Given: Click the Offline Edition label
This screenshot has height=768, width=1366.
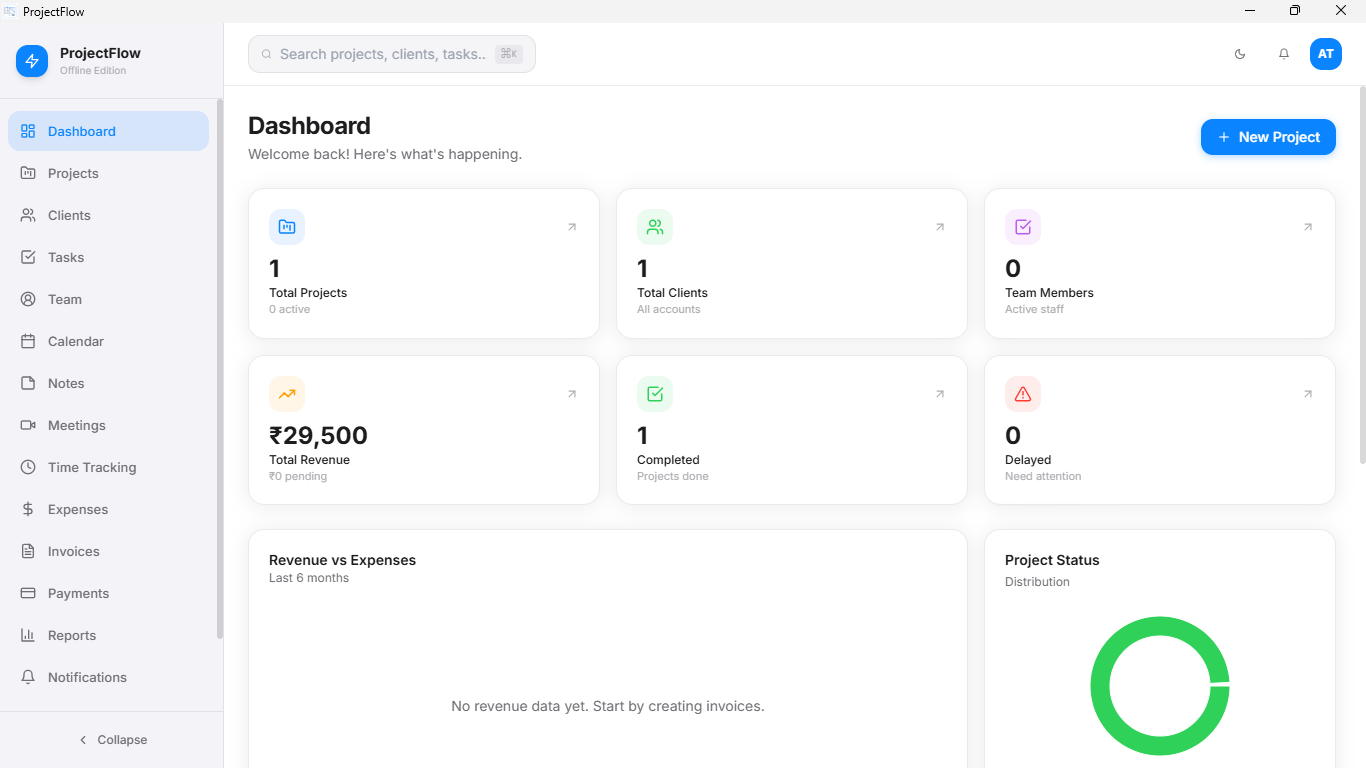Looking at the screenshot, I should click(93, 71).
